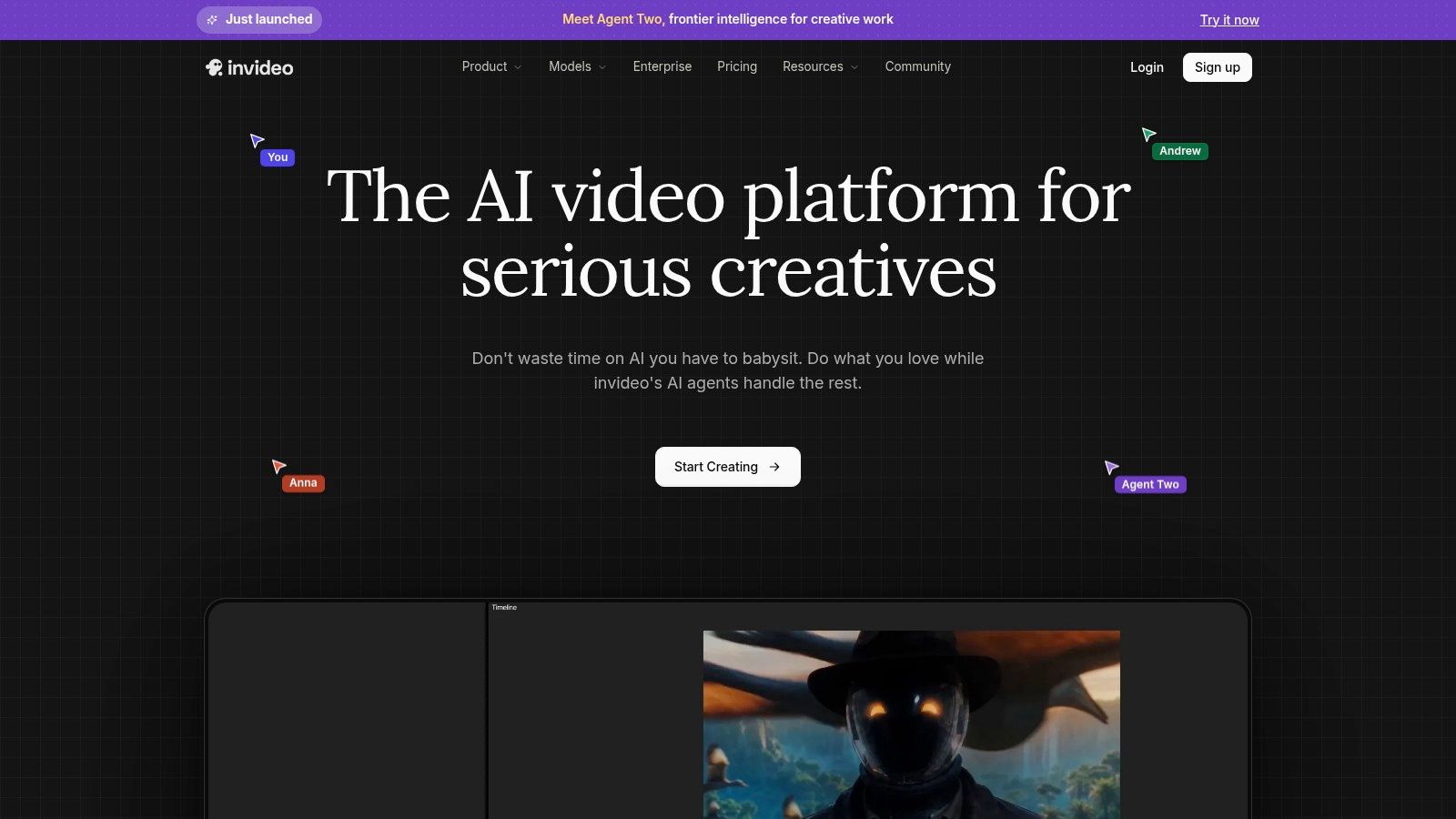1456x819 pixels.
Task: Click the Login link
Action: tap(1147, 67)
